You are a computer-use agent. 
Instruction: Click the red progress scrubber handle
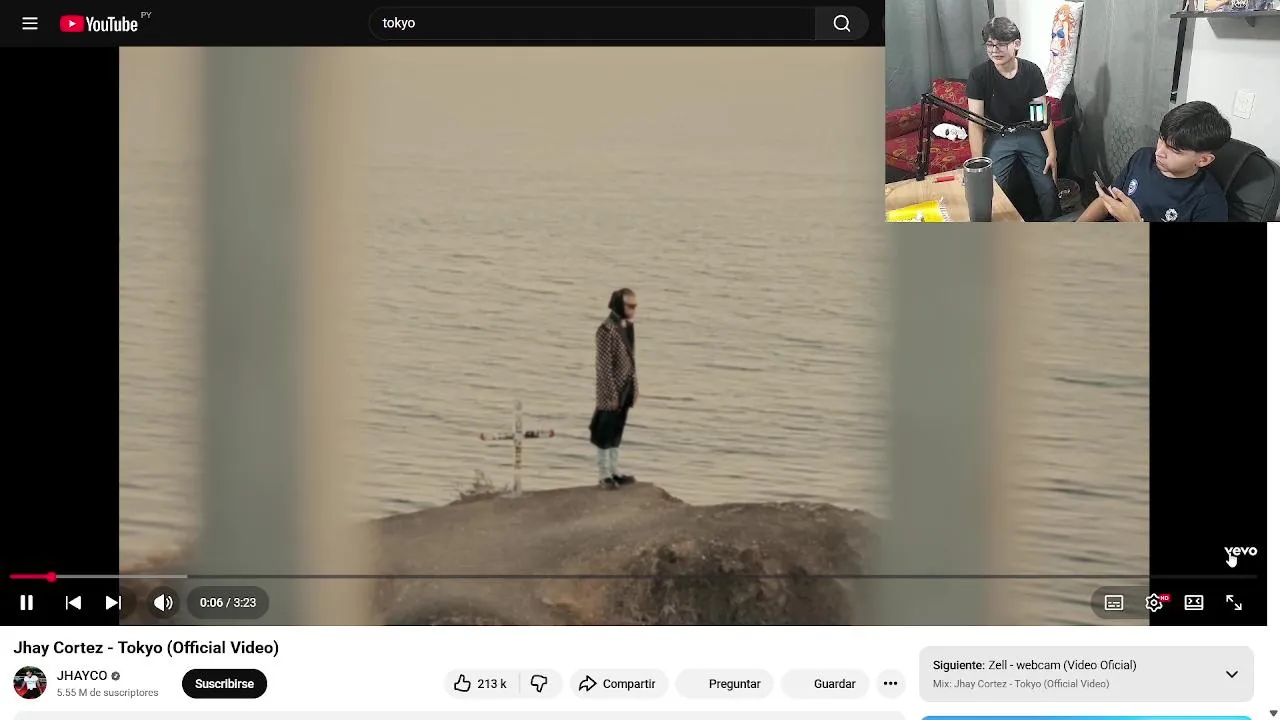click(x=51, y=577)
